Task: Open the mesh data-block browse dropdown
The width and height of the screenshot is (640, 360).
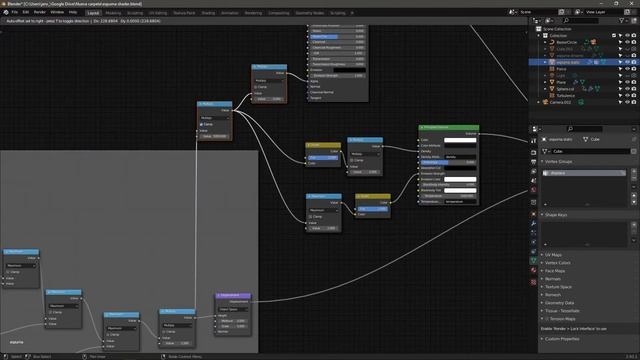Action: click(x=546, y=151)
